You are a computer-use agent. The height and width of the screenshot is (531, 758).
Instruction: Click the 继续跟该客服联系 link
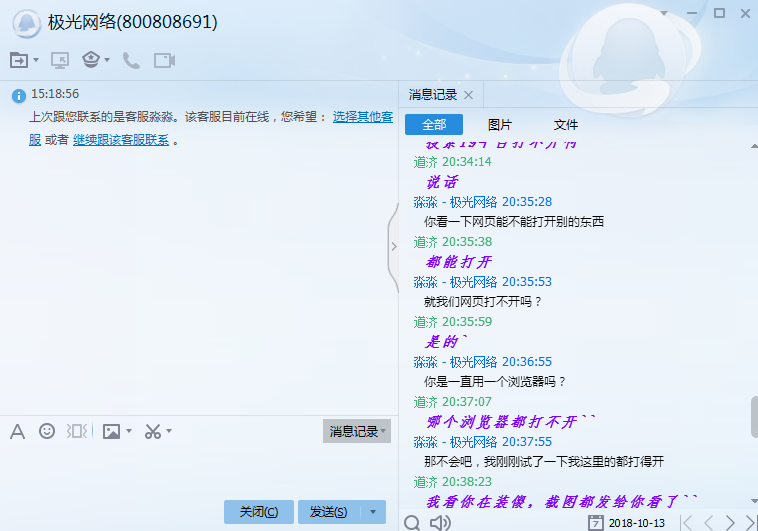pyautogui.click(x=120, y=140)
